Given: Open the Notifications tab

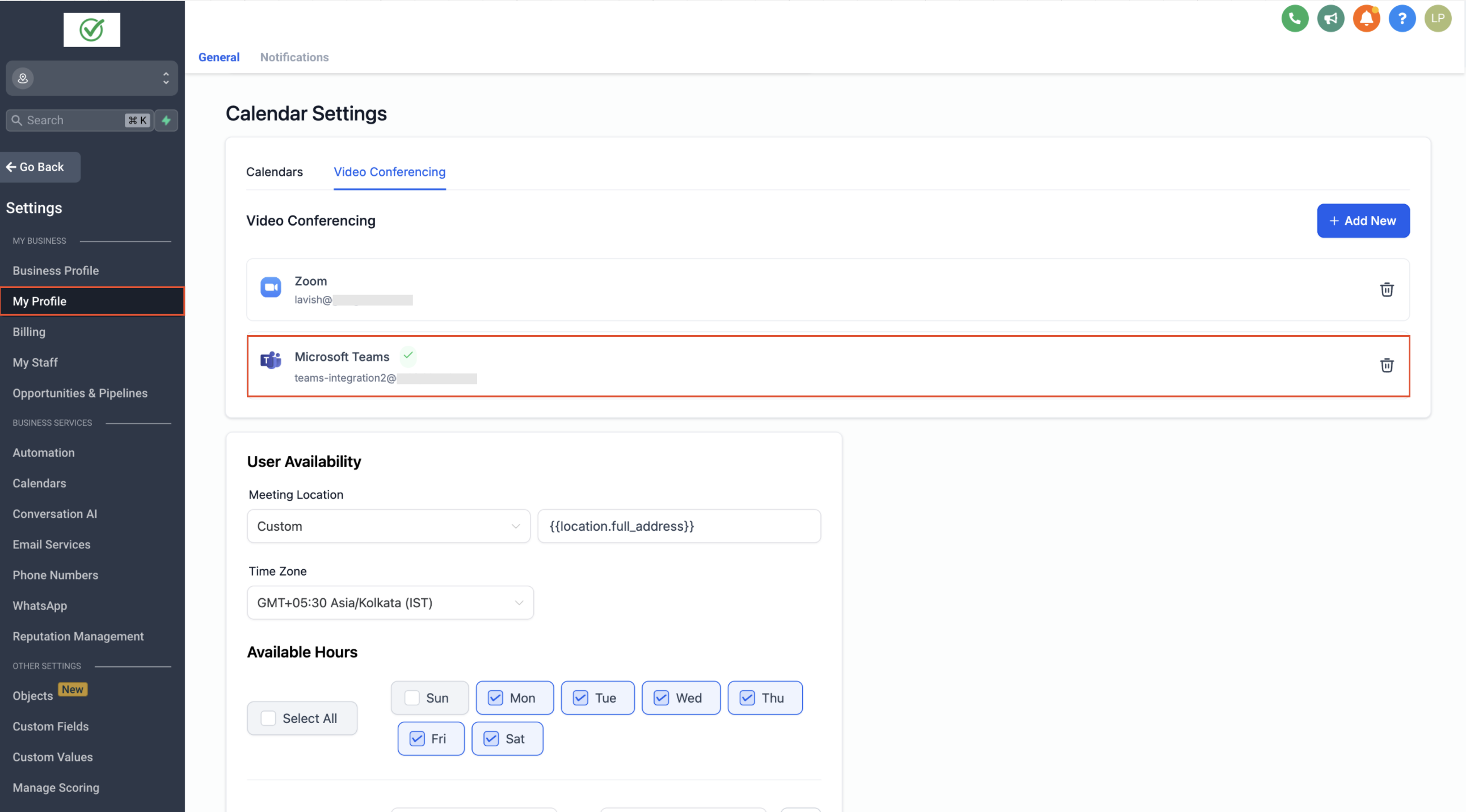Looking at the screenshot, I should click(294, 57).
